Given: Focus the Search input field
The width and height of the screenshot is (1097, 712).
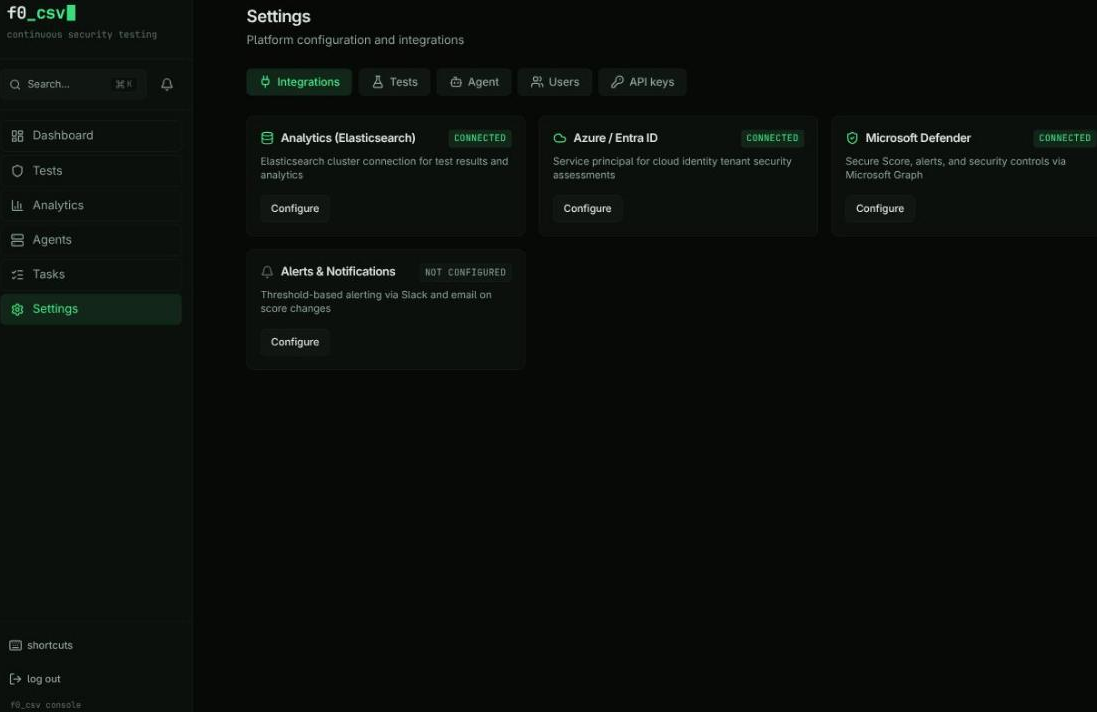Looking at the screenshot, I should coord(73,85).
